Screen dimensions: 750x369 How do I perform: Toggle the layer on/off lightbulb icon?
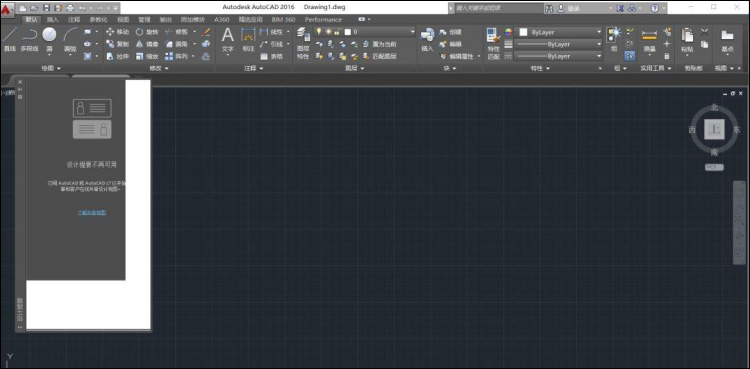319,32
